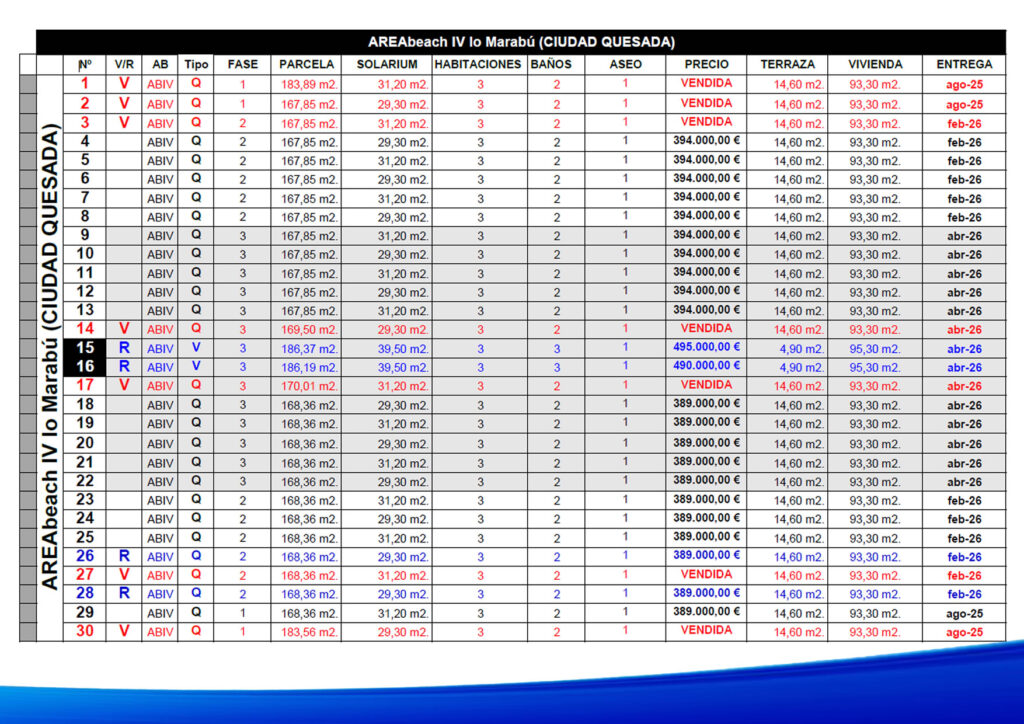Select row number 1 cell
The height and width of the screenshot is (724, 1024).
pos(84,84)
